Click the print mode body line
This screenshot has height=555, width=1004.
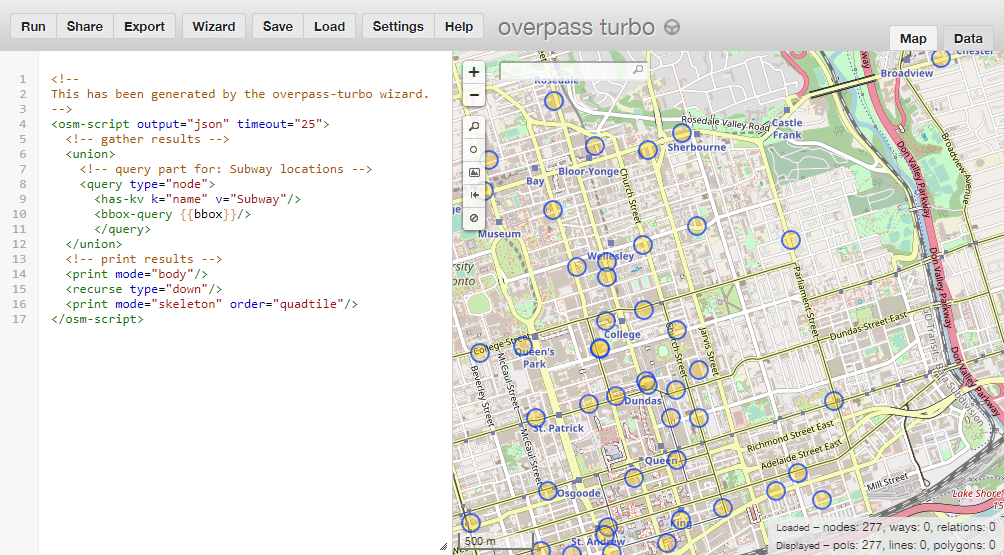point(136,274)
